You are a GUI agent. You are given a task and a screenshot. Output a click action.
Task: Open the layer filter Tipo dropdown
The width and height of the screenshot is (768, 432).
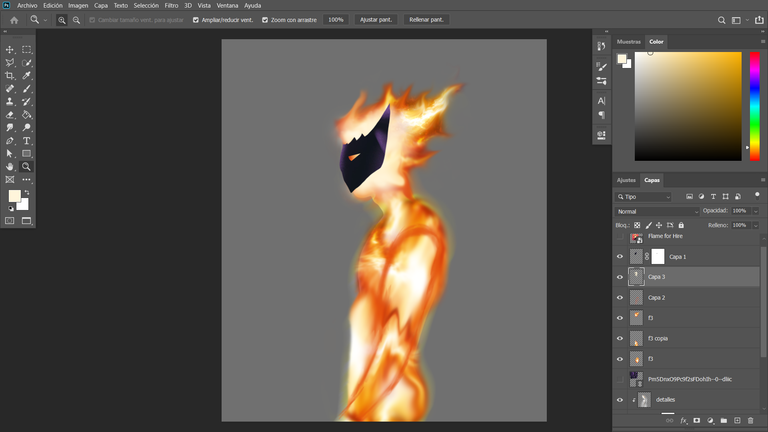point(644,197)
